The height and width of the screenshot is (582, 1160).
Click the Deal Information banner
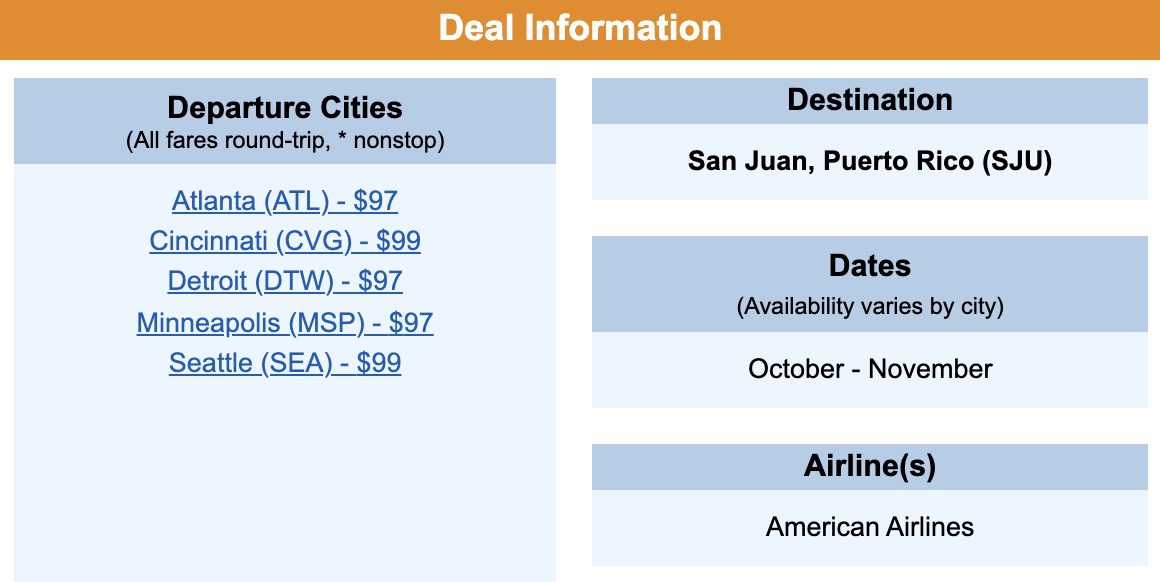coord(580,28)
